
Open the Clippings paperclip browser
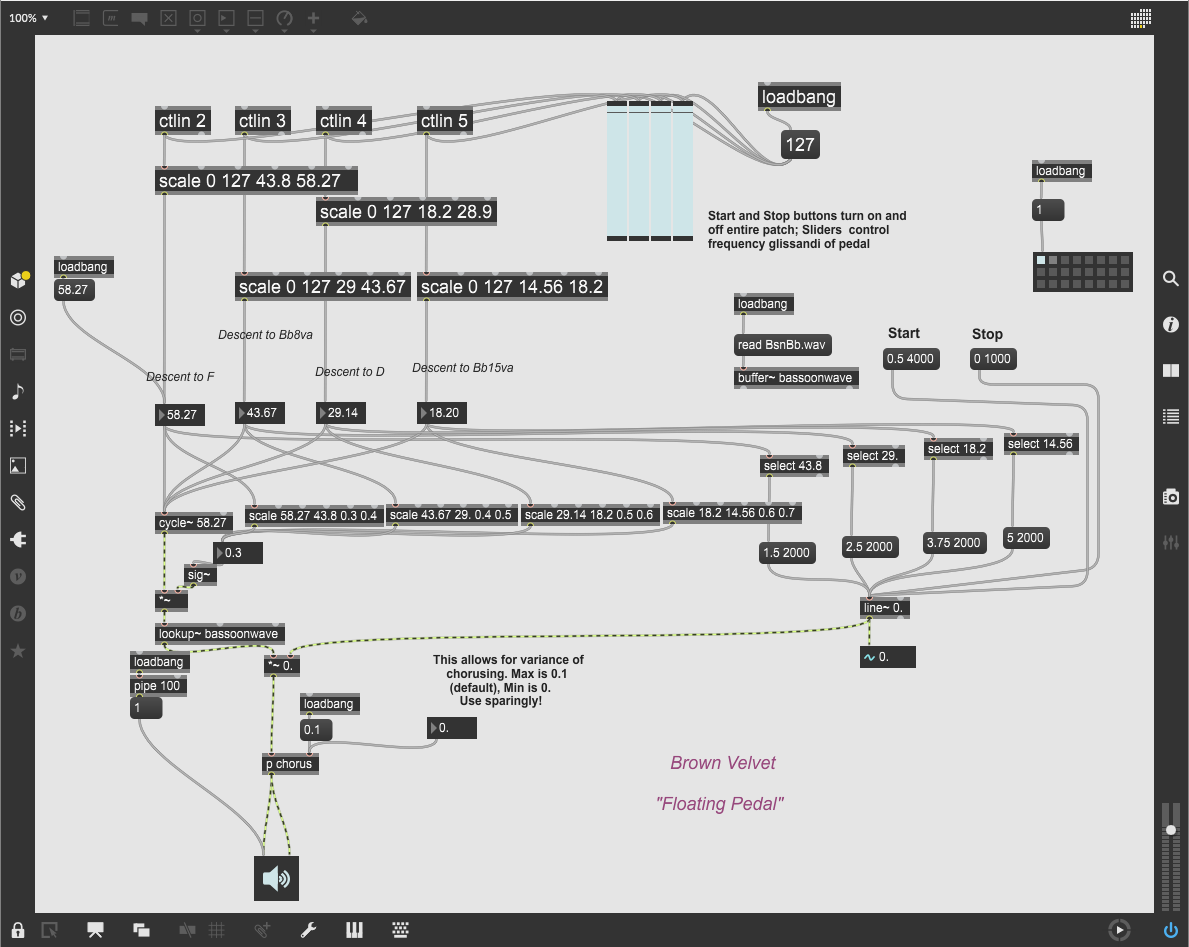point(18,502)
